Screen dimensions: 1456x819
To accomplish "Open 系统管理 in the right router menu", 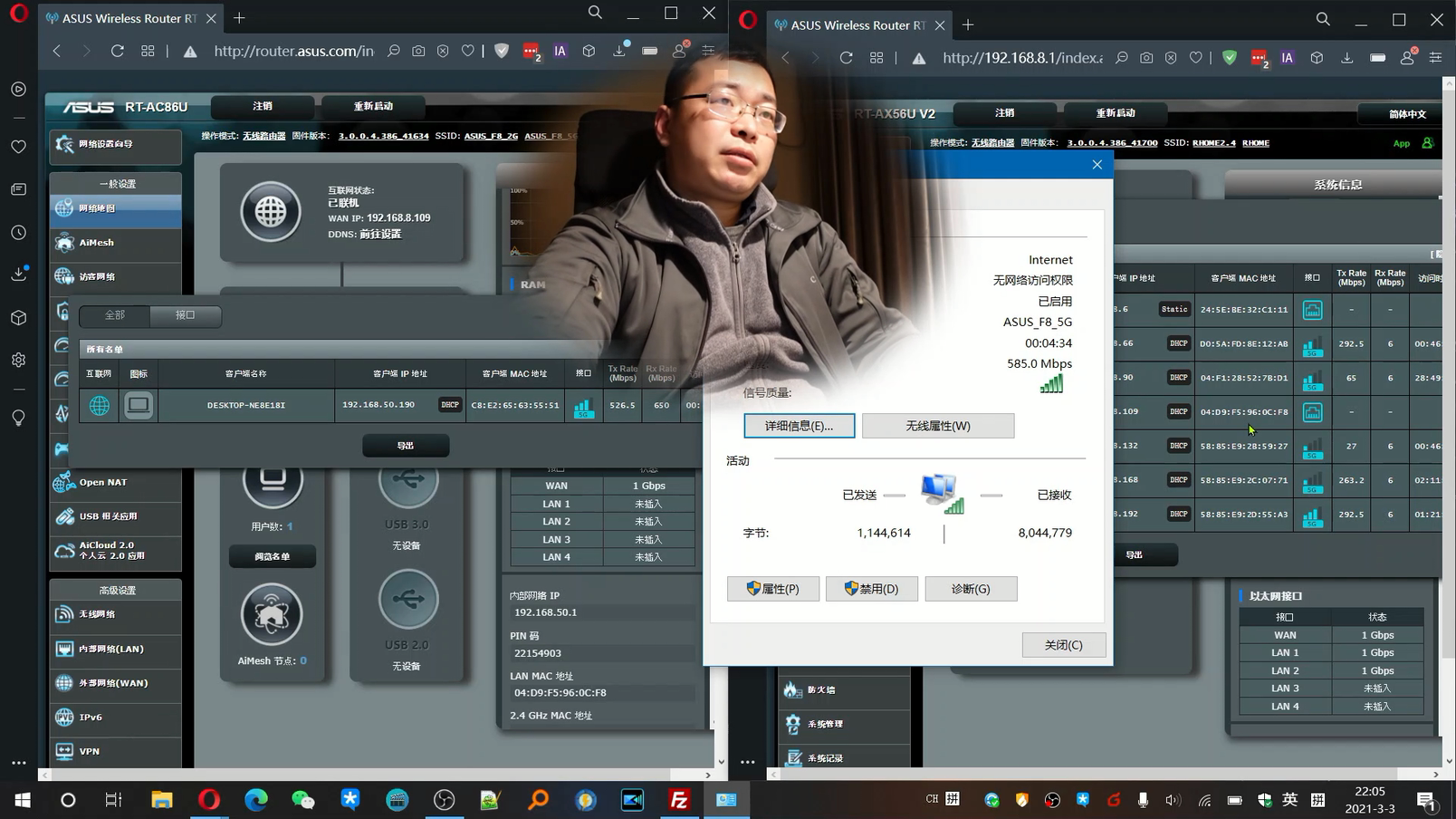I will coord(844,724).
